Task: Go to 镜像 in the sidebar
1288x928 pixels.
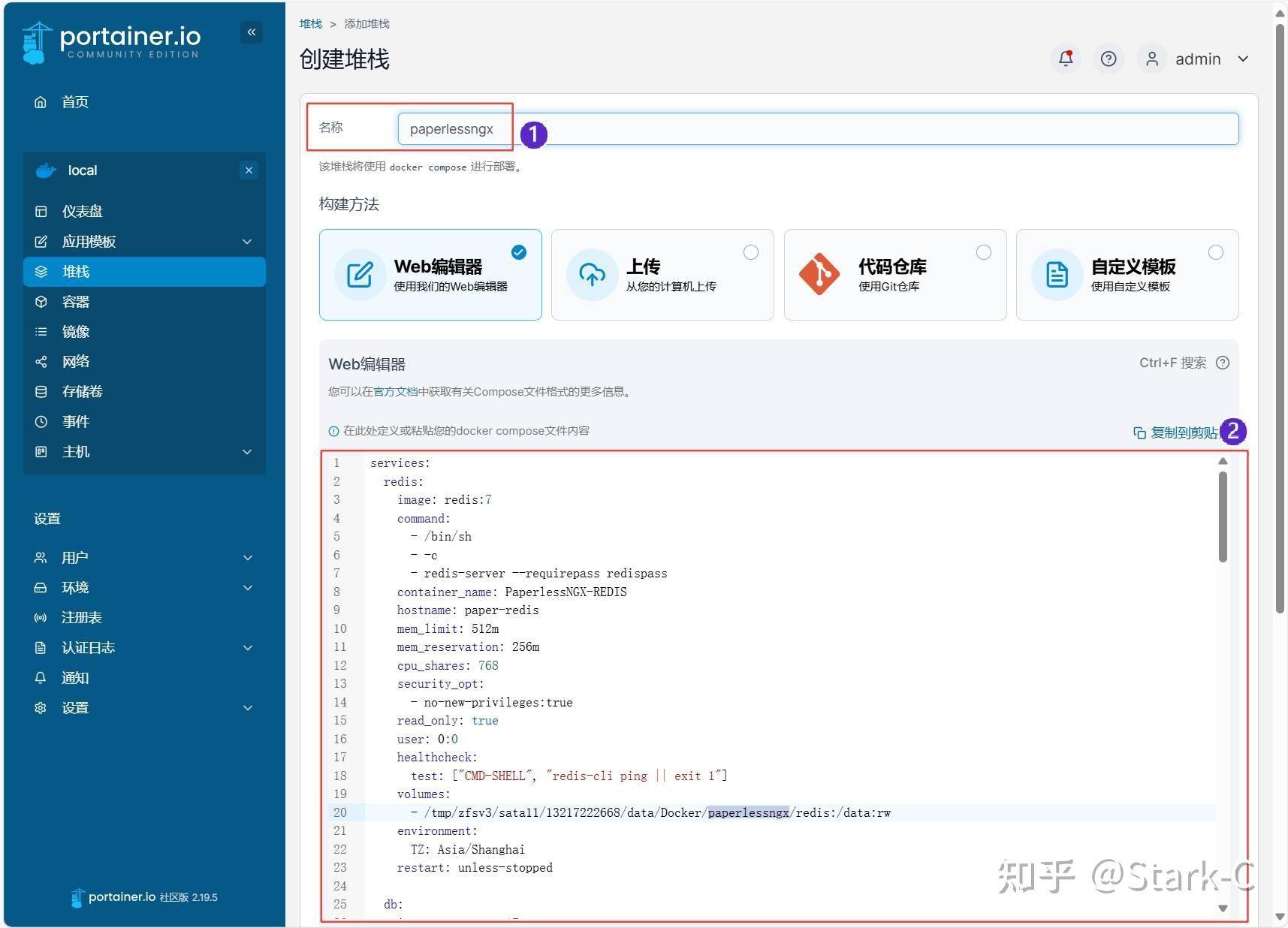Action: [x=76, y=332]
